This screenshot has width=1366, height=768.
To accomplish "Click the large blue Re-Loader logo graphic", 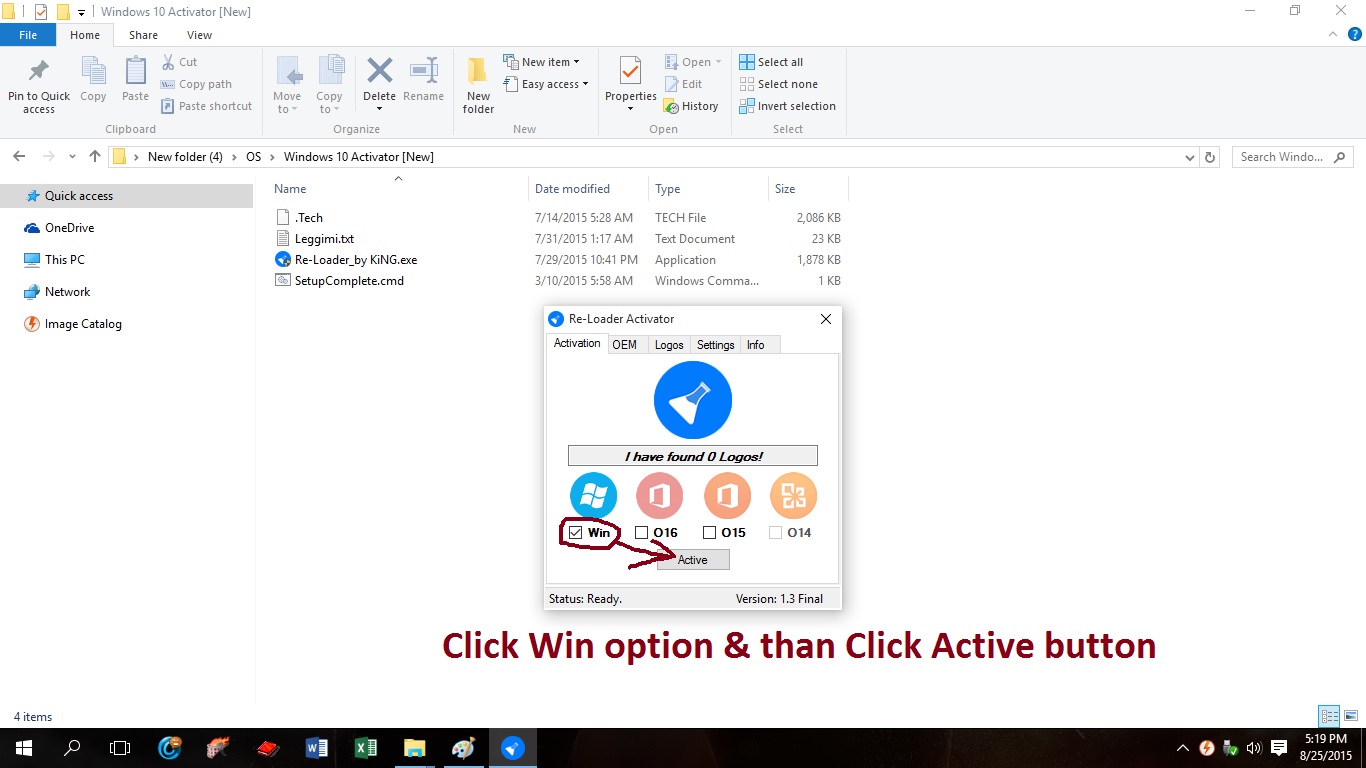I will click(692, 399).
